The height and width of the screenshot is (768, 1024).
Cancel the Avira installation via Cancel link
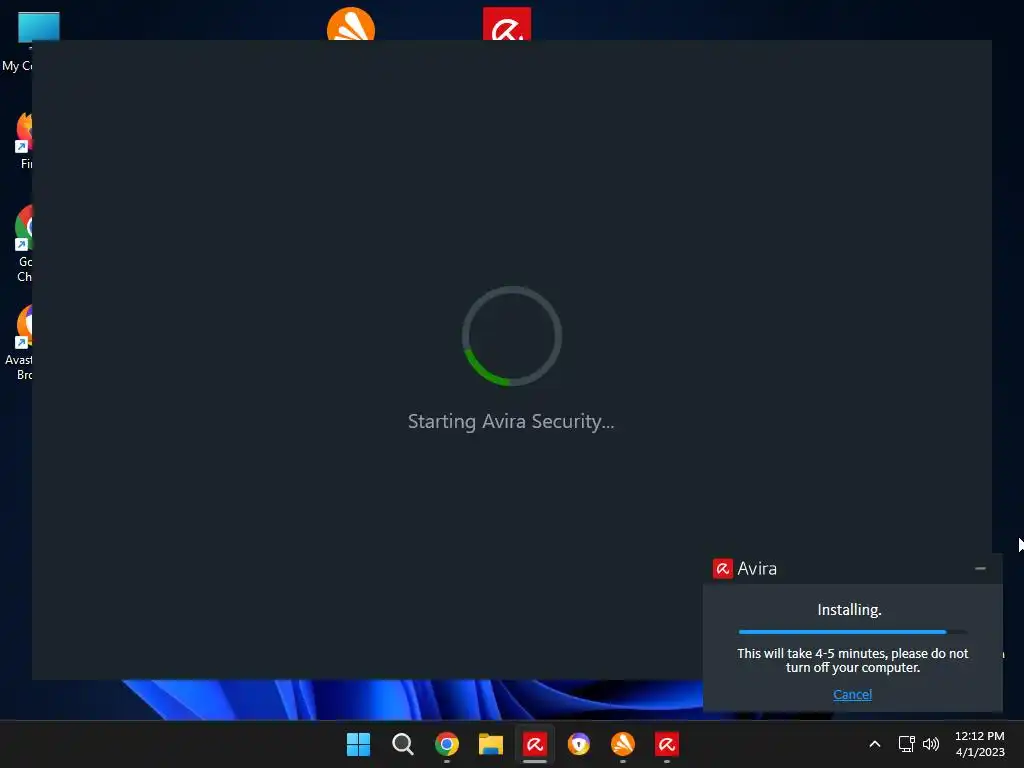pyautogui.click(x=852, y=694)
